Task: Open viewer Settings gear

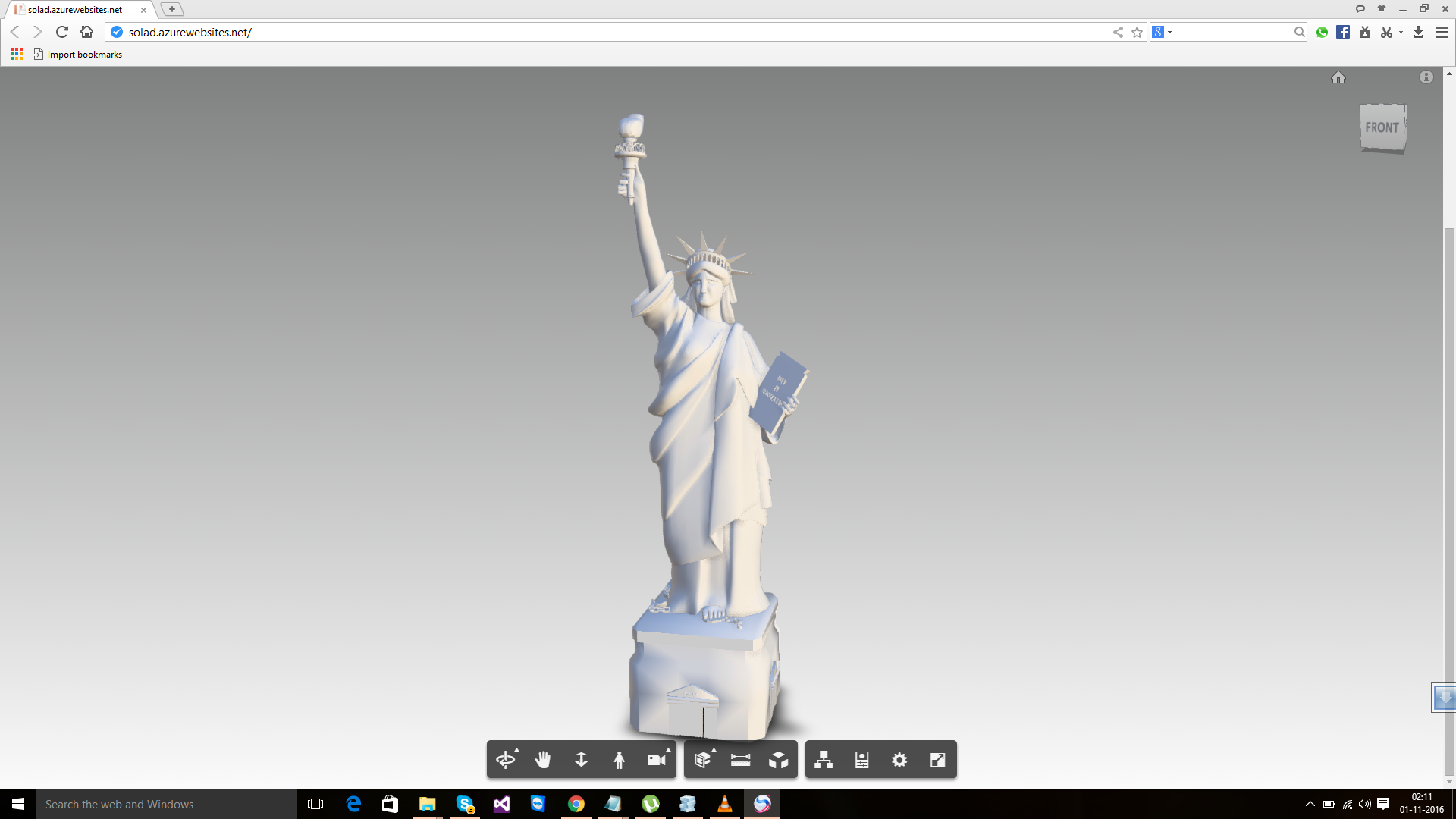Action: click(x=899, y=760)
